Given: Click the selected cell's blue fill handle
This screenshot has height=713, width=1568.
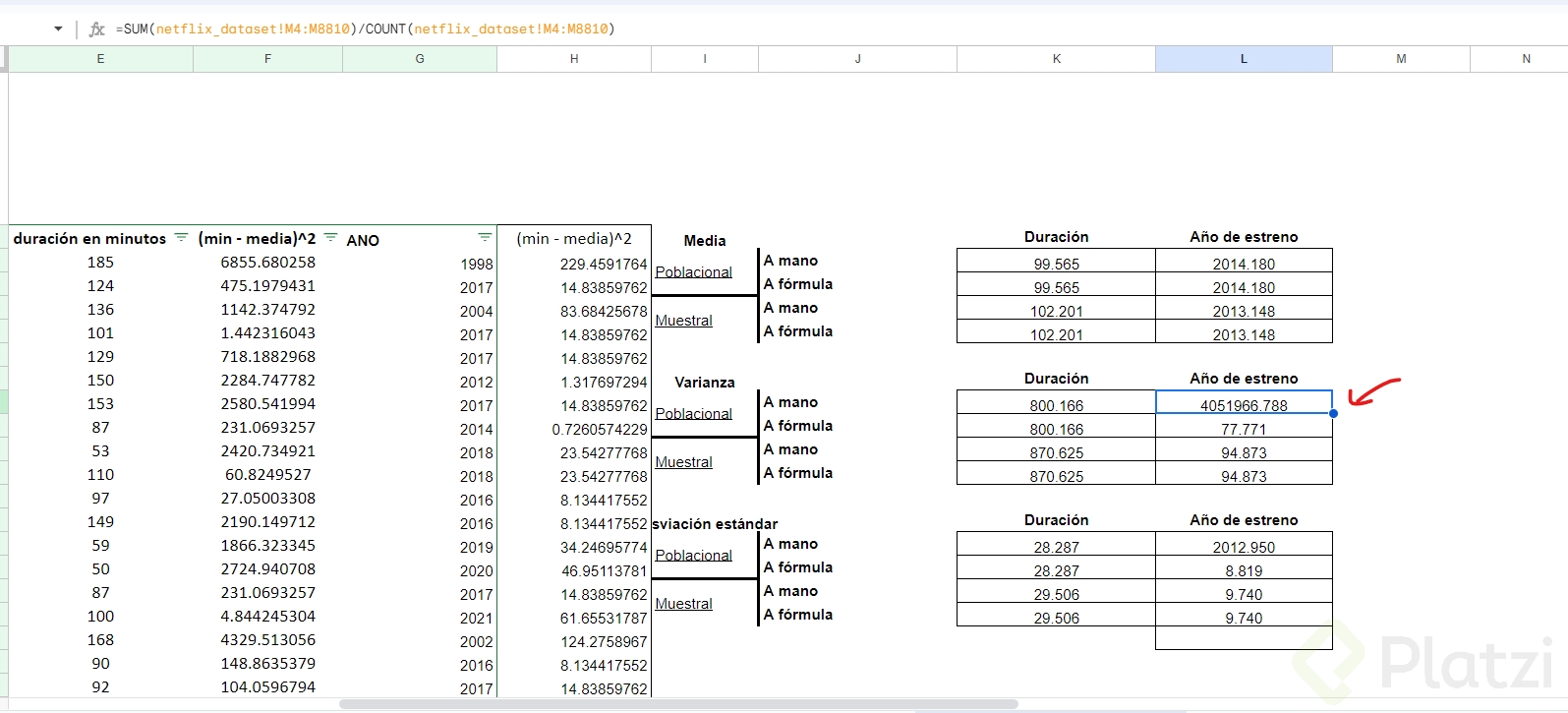Looking at the screenshot, I should pos(1333,414).
